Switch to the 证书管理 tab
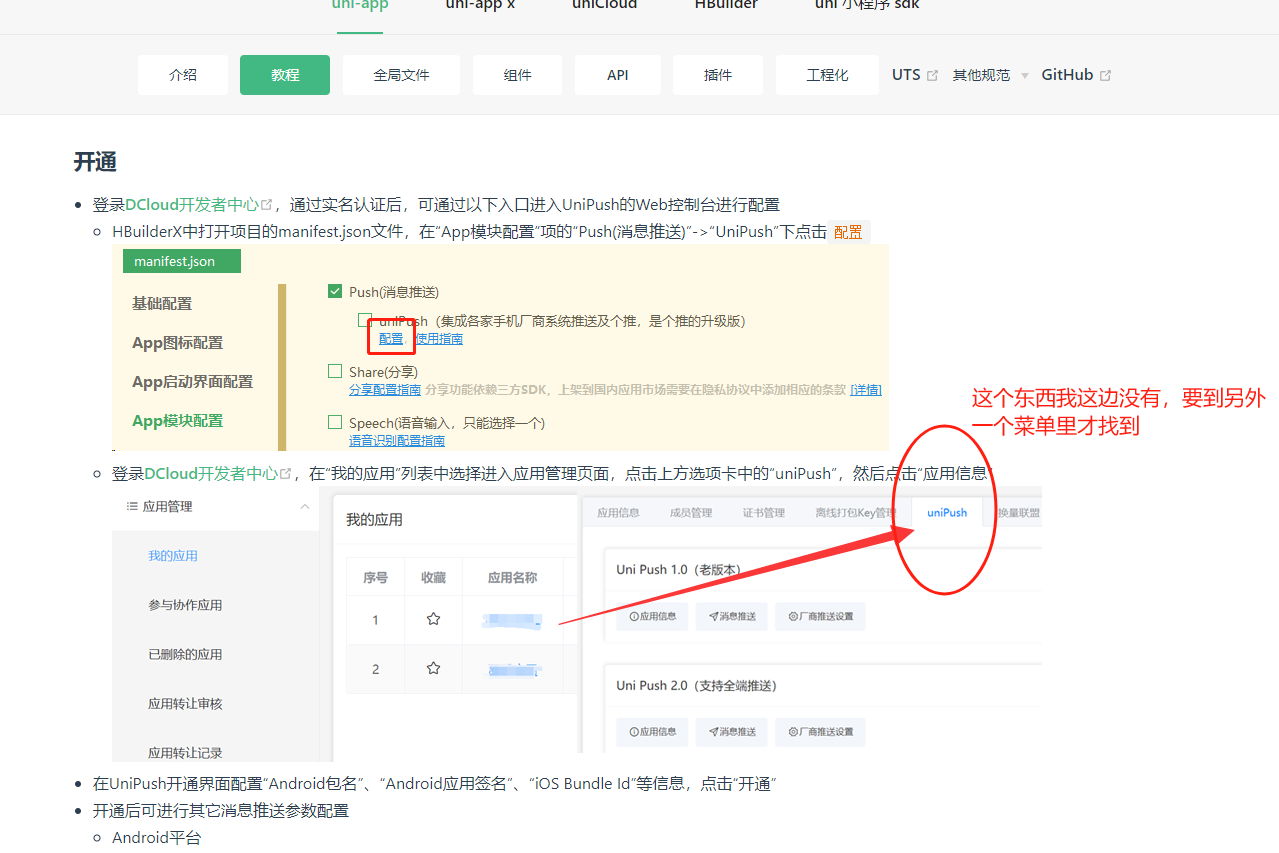Viewport: 1279px width, 853px height. tap(763, 513)
